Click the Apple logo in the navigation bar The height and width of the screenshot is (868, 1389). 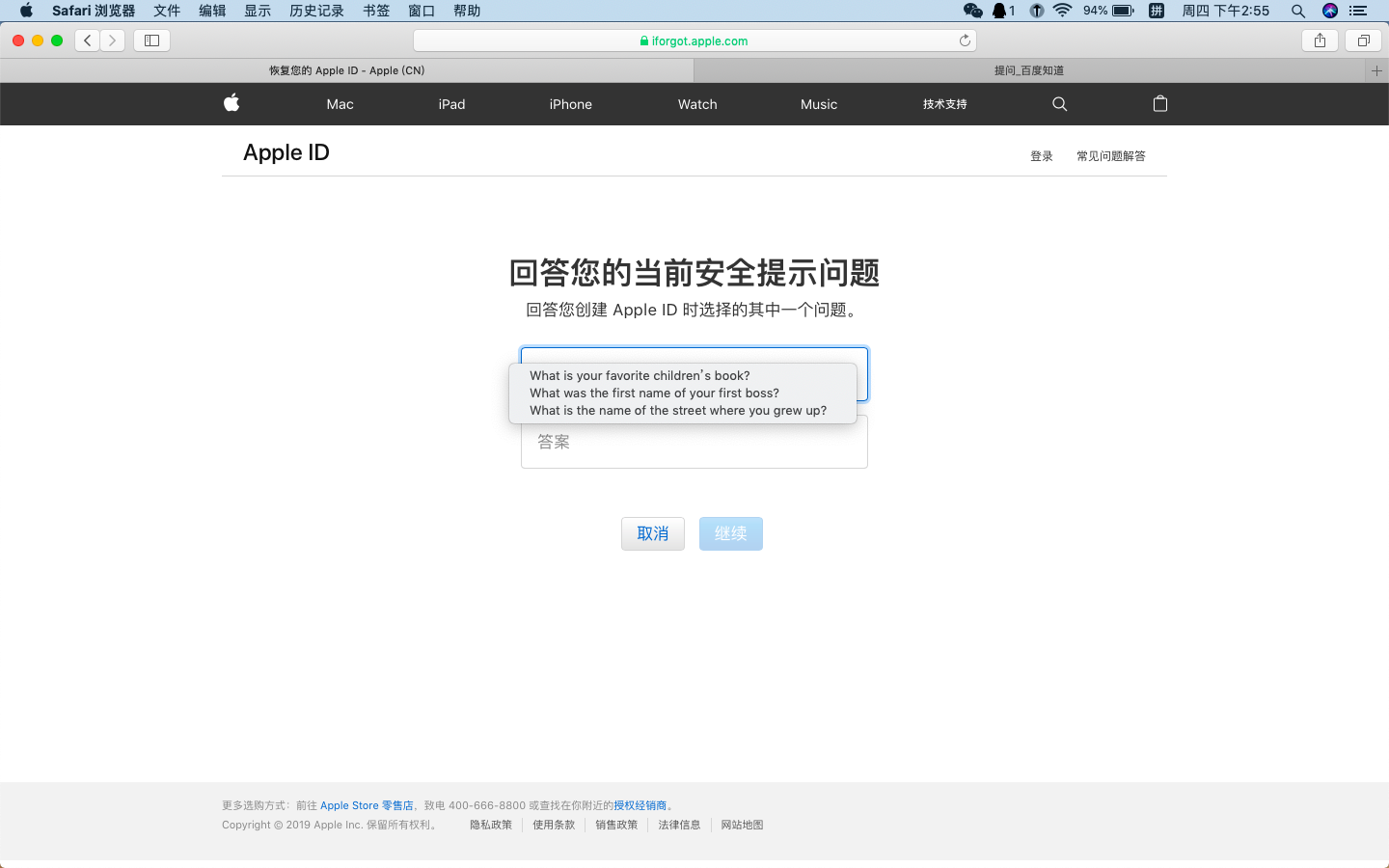(x=231, y=103)
